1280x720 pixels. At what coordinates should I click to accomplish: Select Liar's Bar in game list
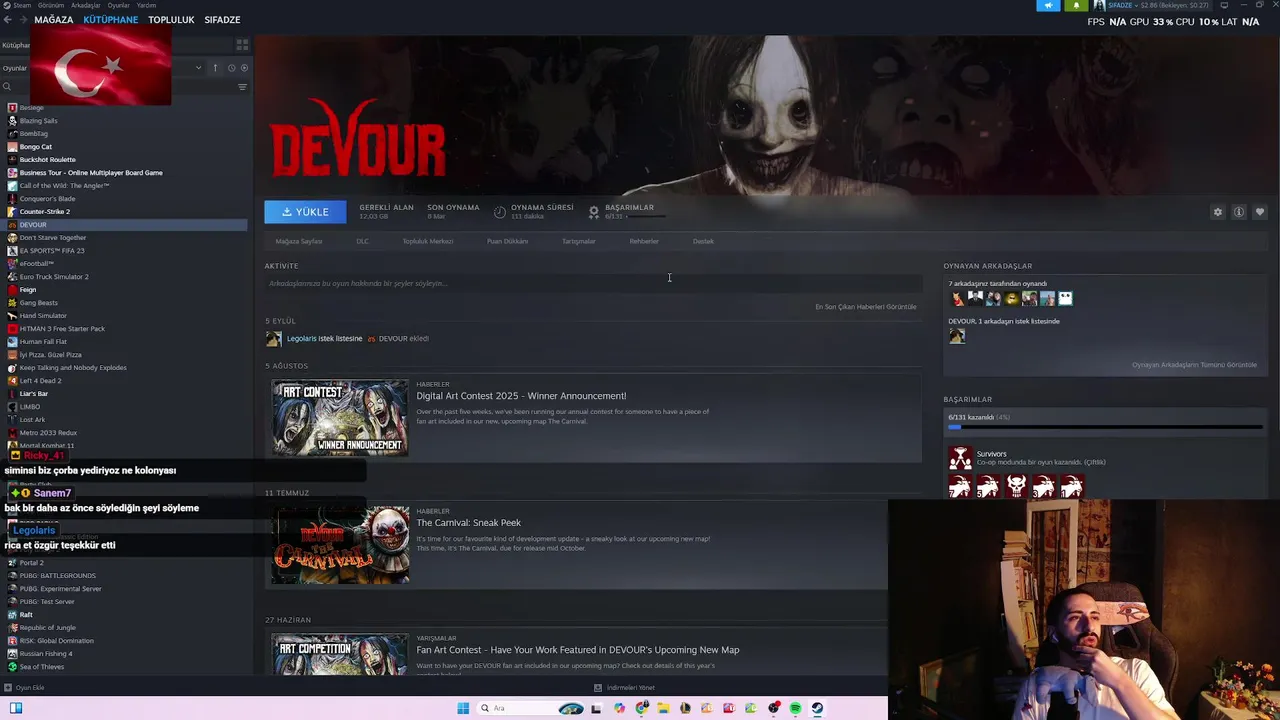coord(34,394)
